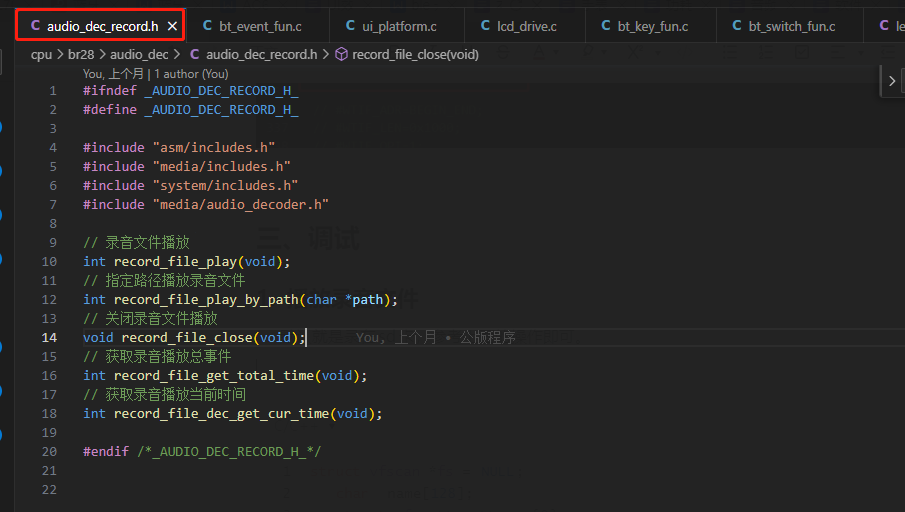Image resolution: width=905 pixels, height=512 pixels.
Task: Click the C icon in the breadcrumb path
Action: [195, 54]
